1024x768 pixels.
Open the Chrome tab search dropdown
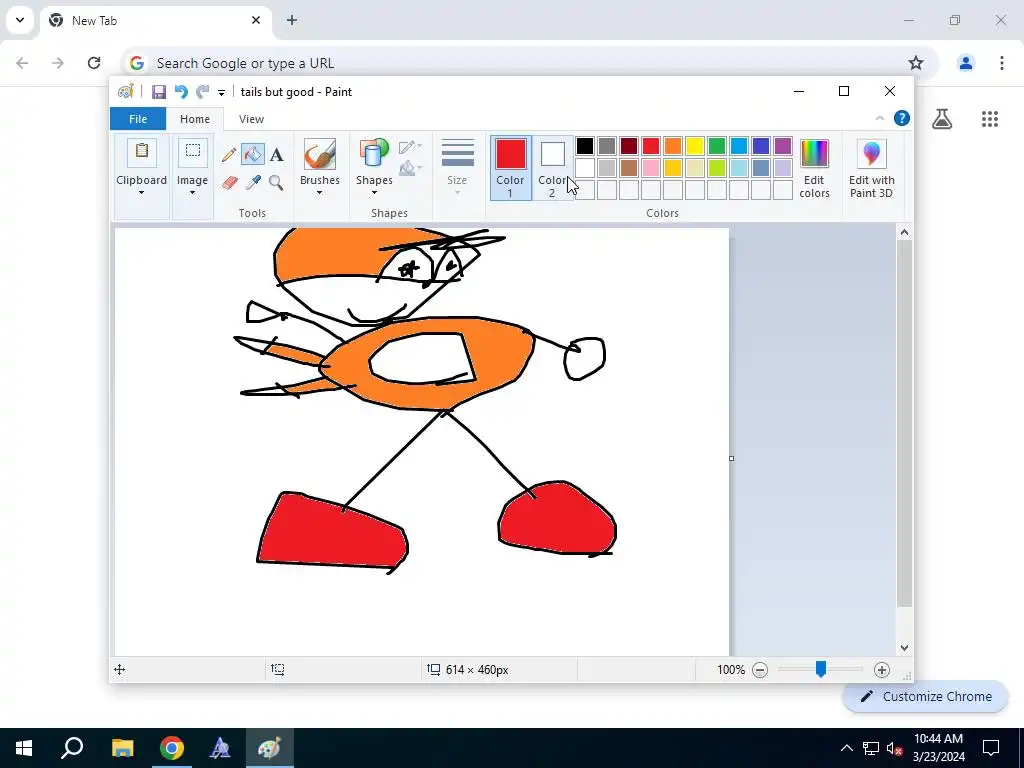pyautogui.click(x=20, y=20)
